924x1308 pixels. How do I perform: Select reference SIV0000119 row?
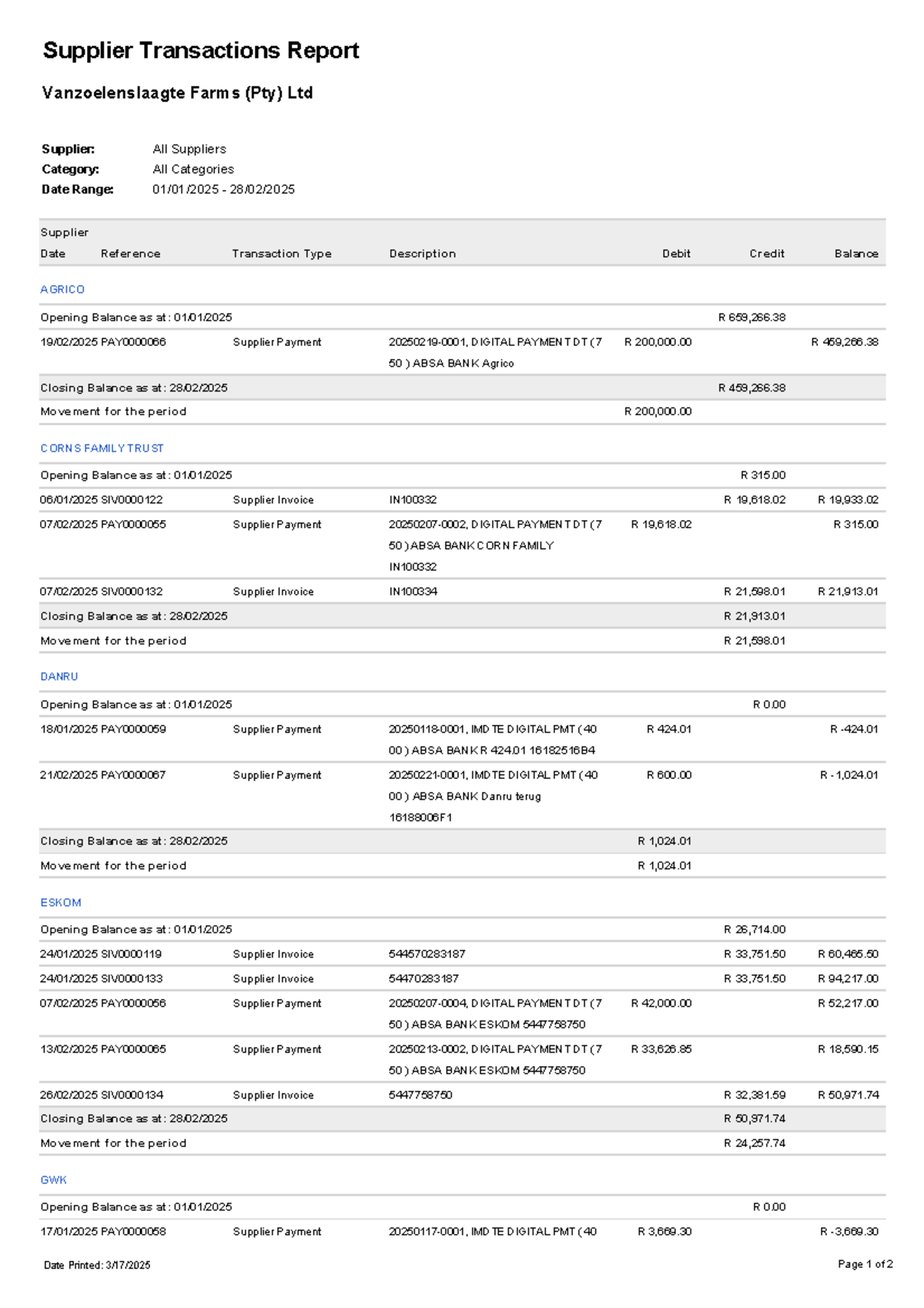462,954
